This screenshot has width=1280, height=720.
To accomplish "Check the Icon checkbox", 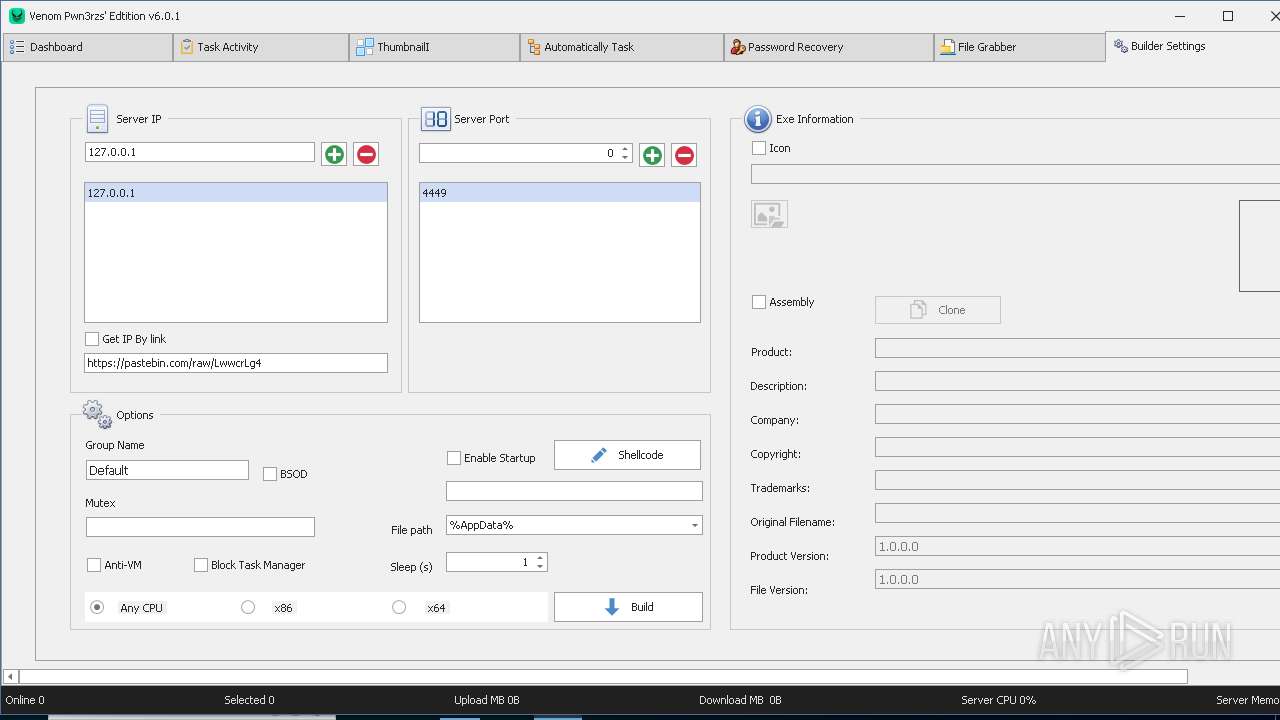I will click(x=759, y=148).
